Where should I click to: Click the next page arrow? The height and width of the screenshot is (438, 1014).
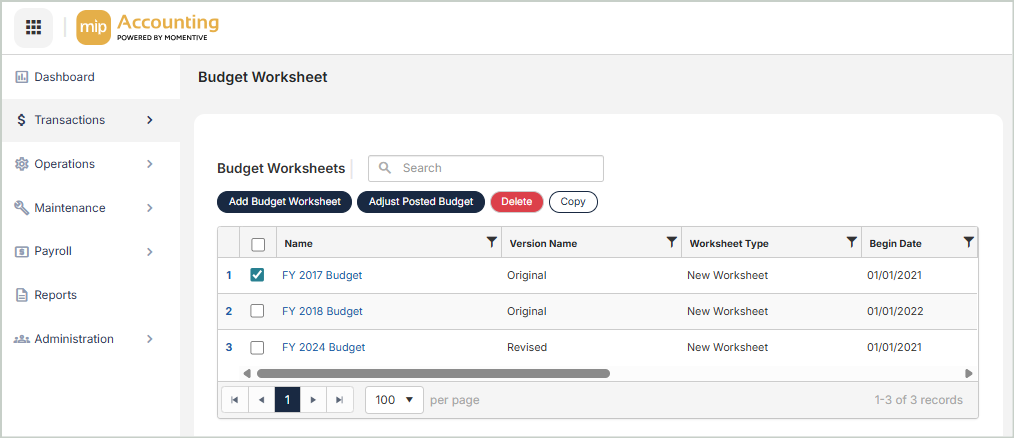tap(314, 400)
